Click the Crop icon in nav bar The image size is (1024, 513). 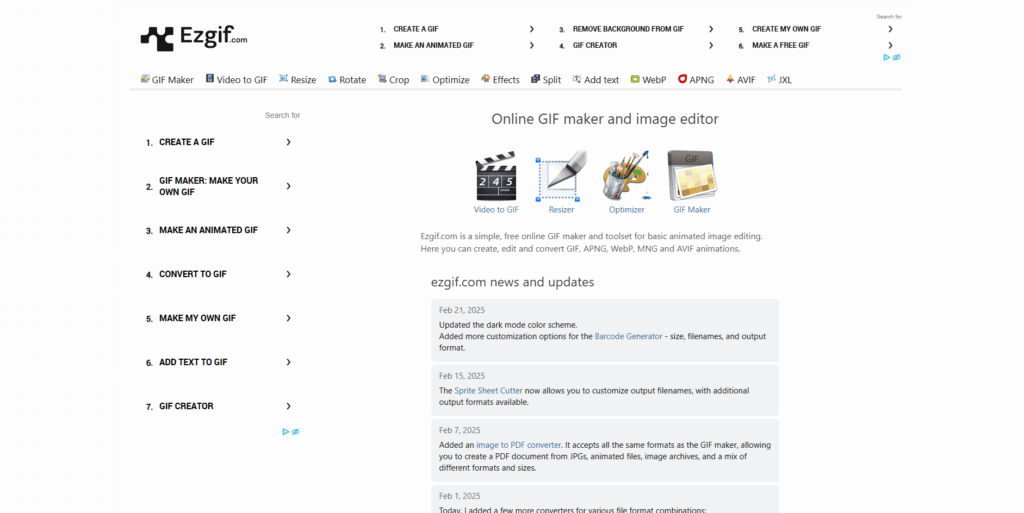point(382,79)
